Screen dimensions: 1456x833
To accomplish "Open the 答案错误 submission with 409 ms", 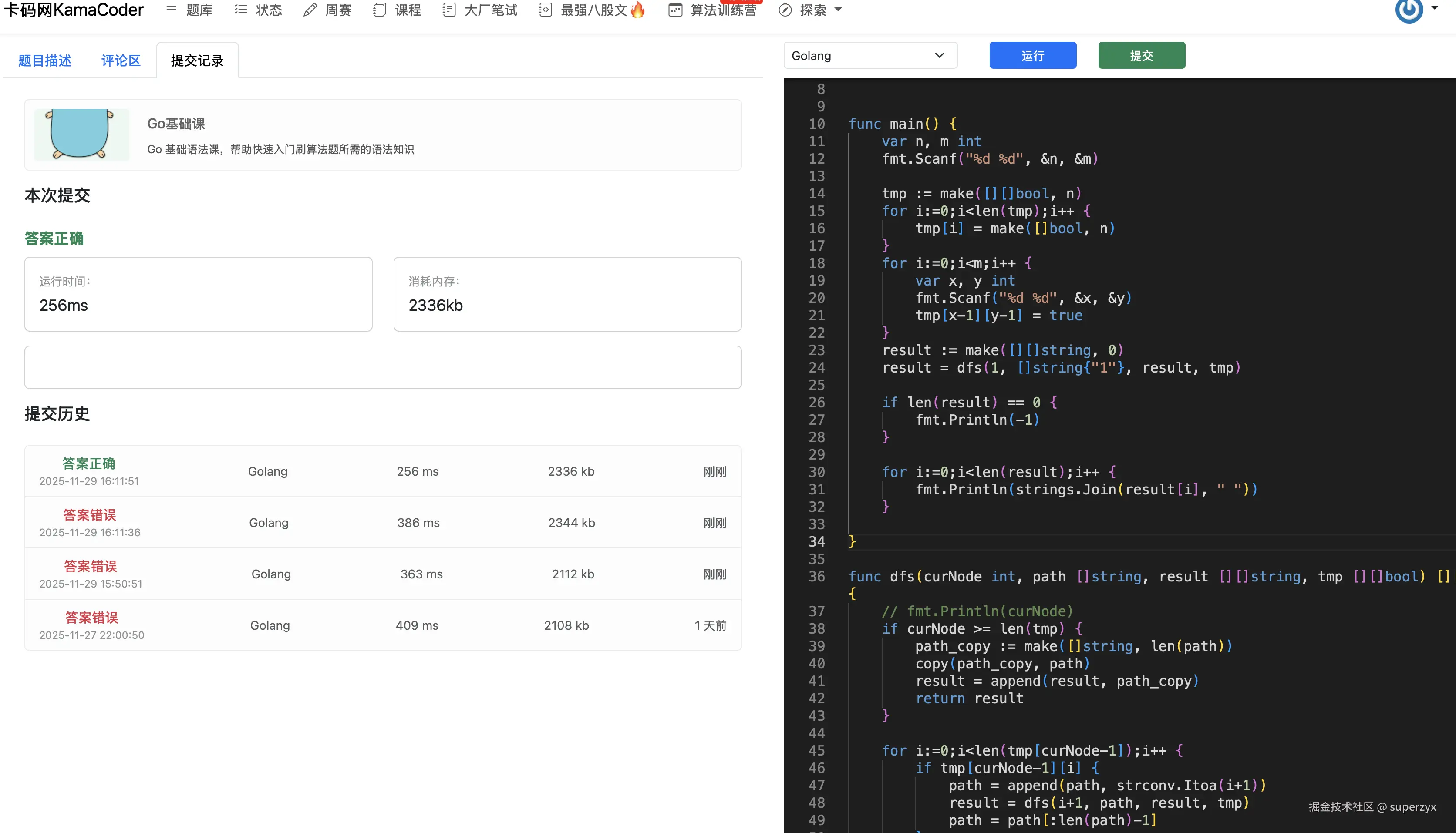I will pos(91,617).
